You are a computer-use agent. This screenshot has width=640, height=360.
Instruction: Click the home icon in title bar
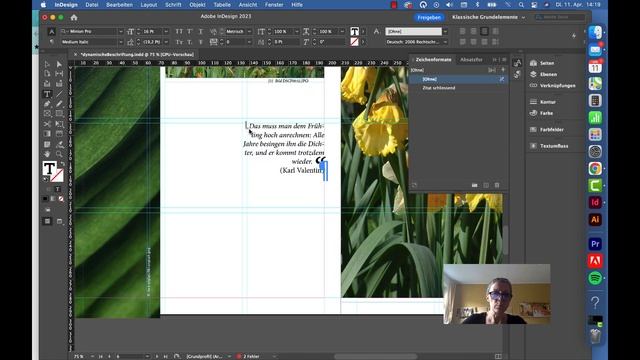pos(74,18)
